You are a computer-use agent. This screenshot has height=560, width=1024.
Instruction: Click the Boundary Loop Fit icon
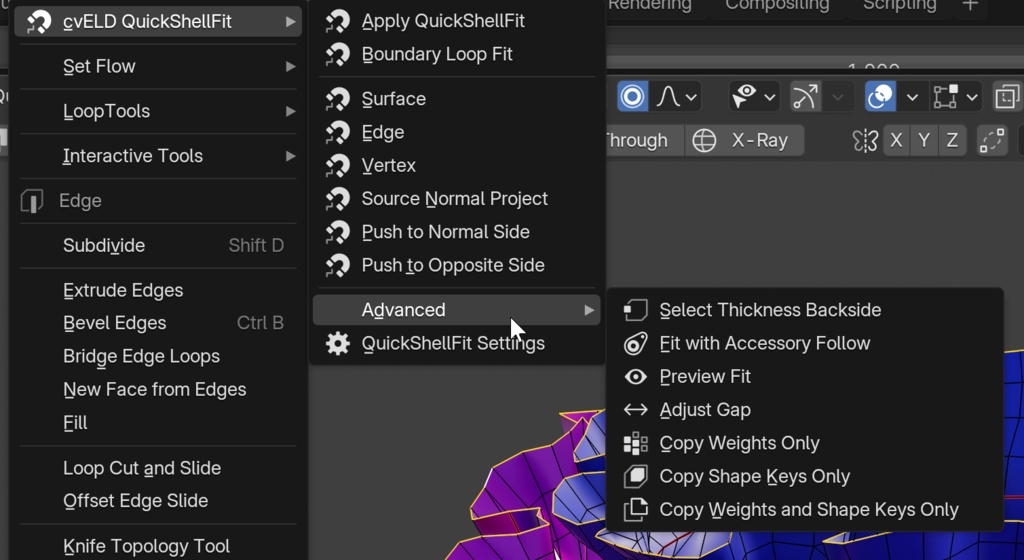click(338, 54)
